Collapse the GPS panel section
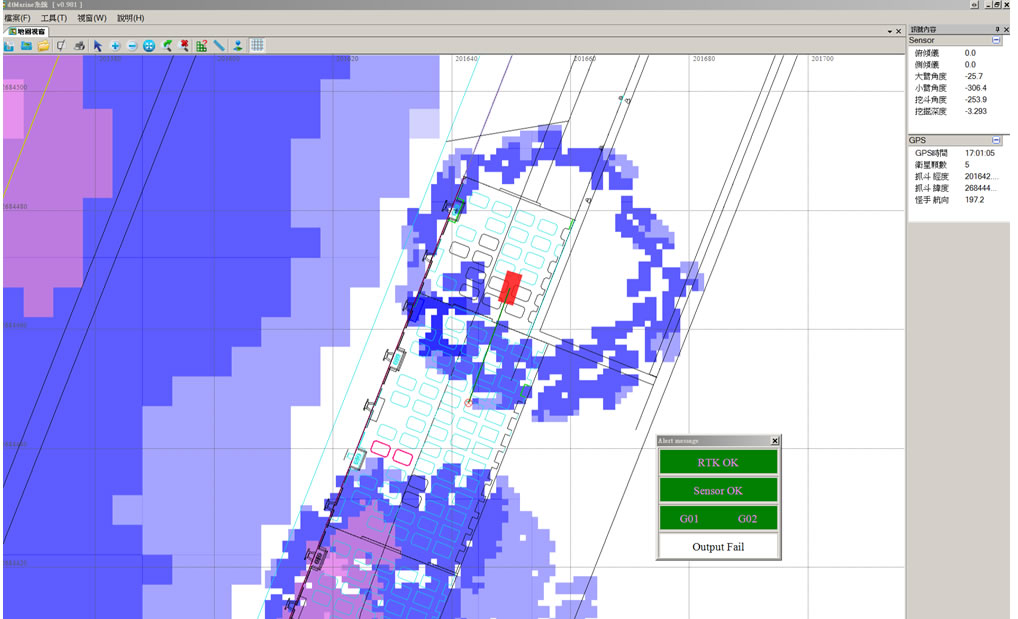Screen dimensions: 1018x619 click(996, 140)
